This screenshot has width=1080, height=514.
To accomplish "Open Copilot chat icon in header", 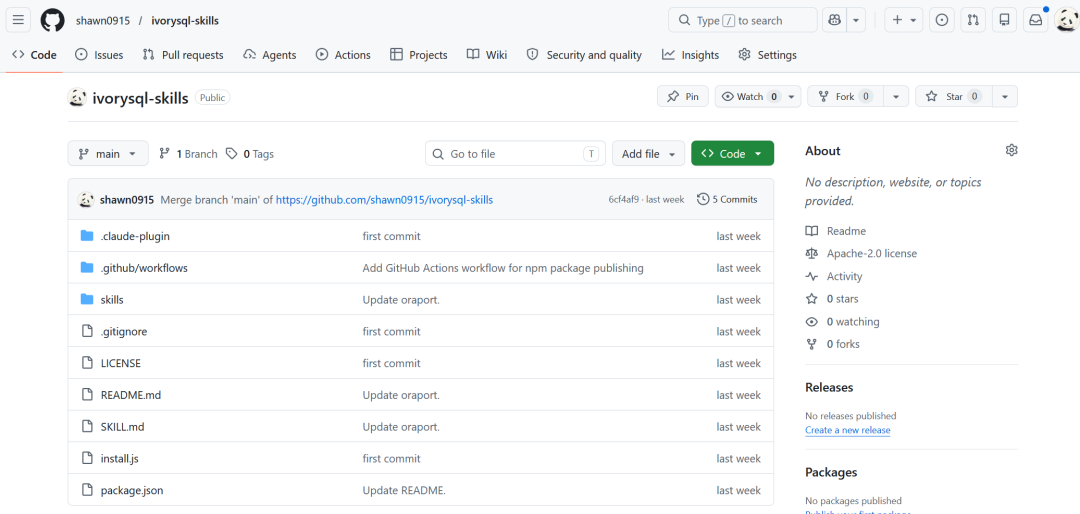I will pyautogui.click(x=833, y=21).
